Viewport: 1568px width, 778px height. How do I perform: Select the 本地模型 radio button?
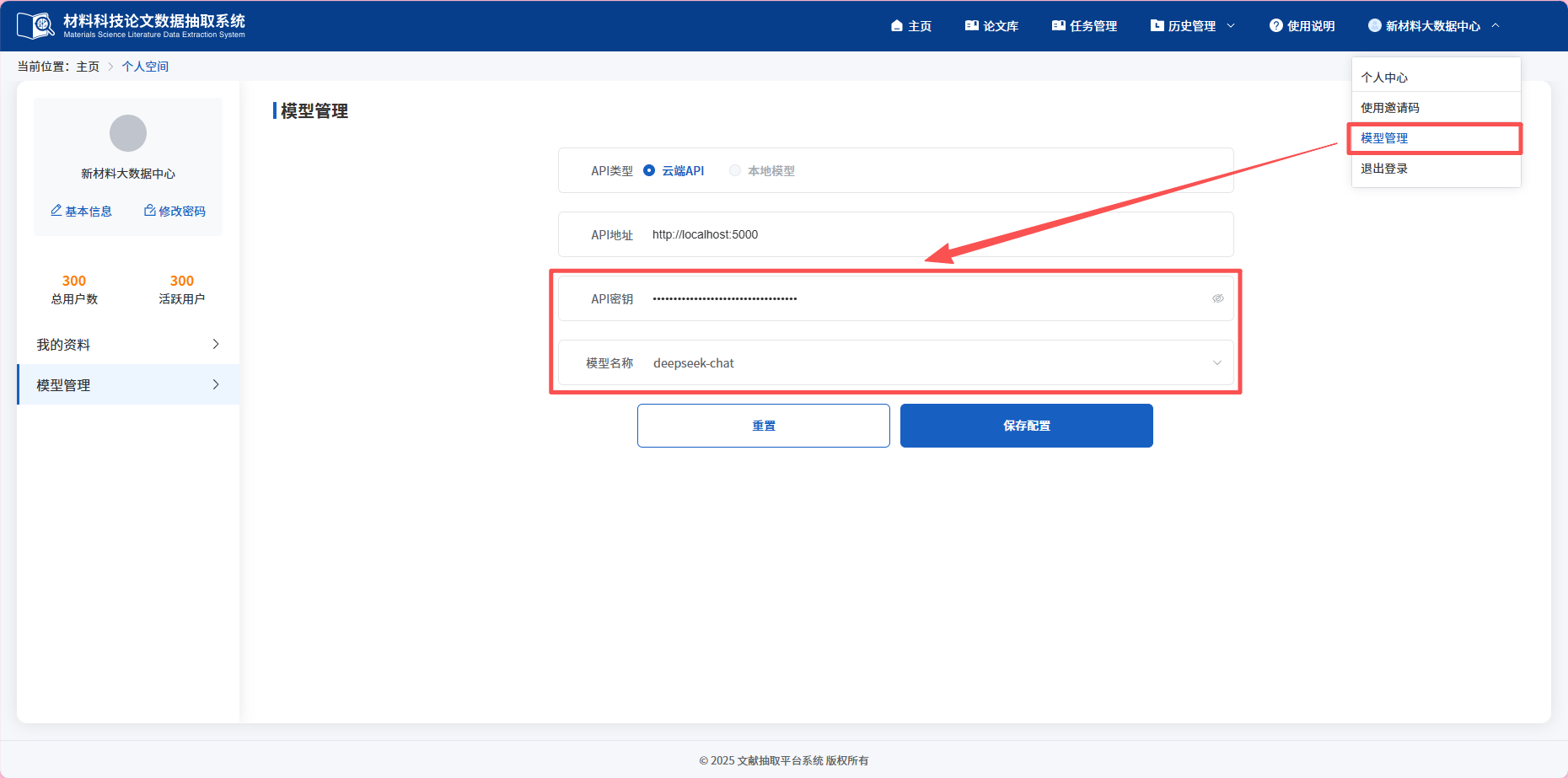click(x=734, y=170)
